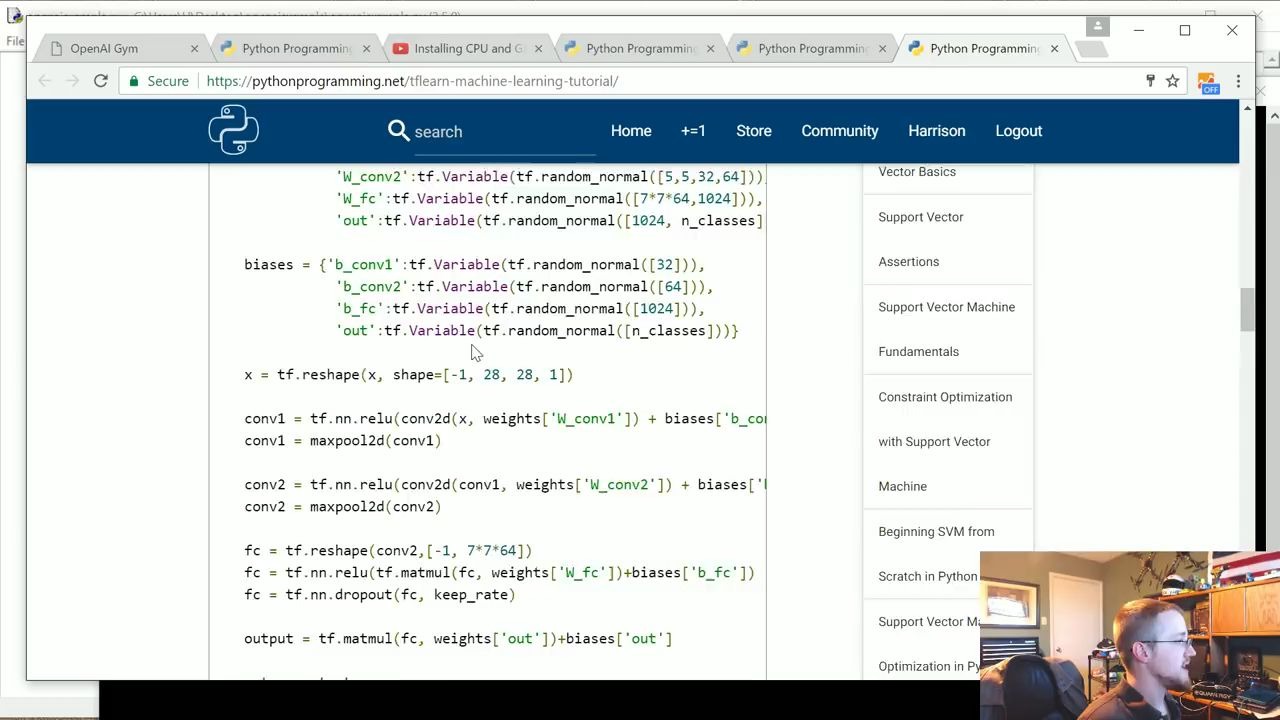Open the Support Vector Assertions link
Viewport: 1280px width, 720px height.
(921, 239)
